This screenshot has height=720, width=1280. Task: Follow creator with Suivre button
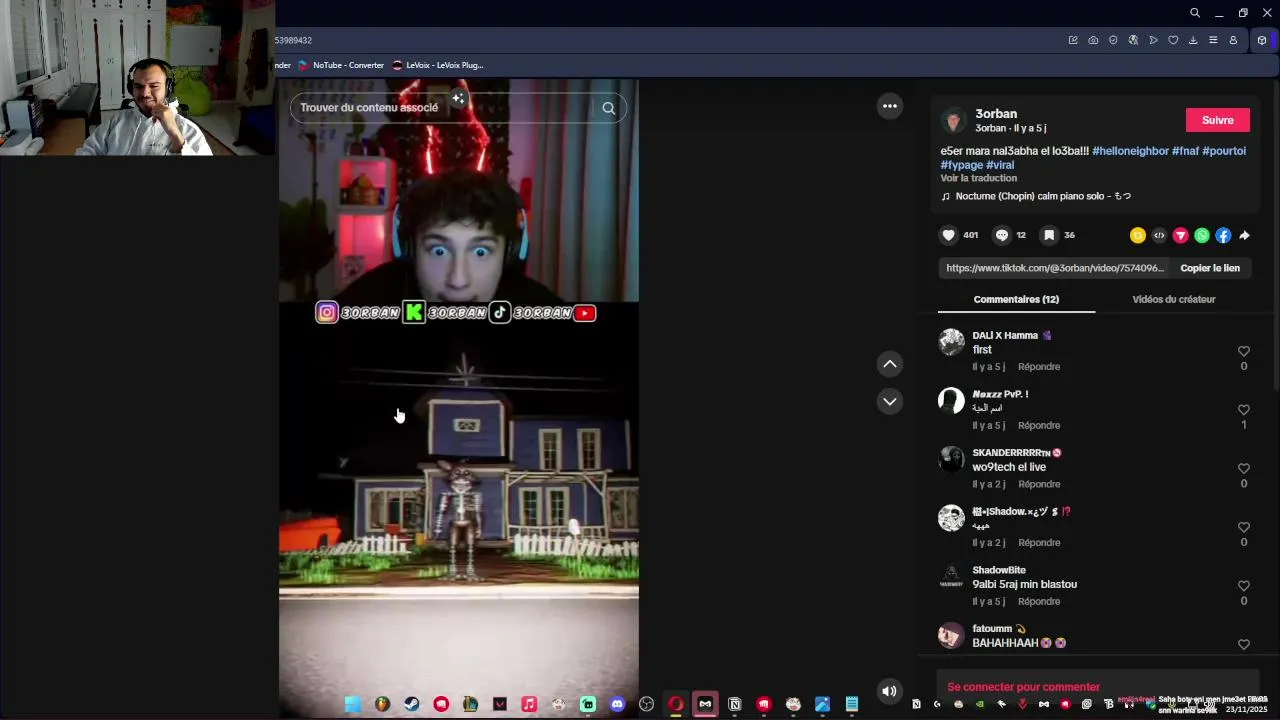coord(1217,120)
